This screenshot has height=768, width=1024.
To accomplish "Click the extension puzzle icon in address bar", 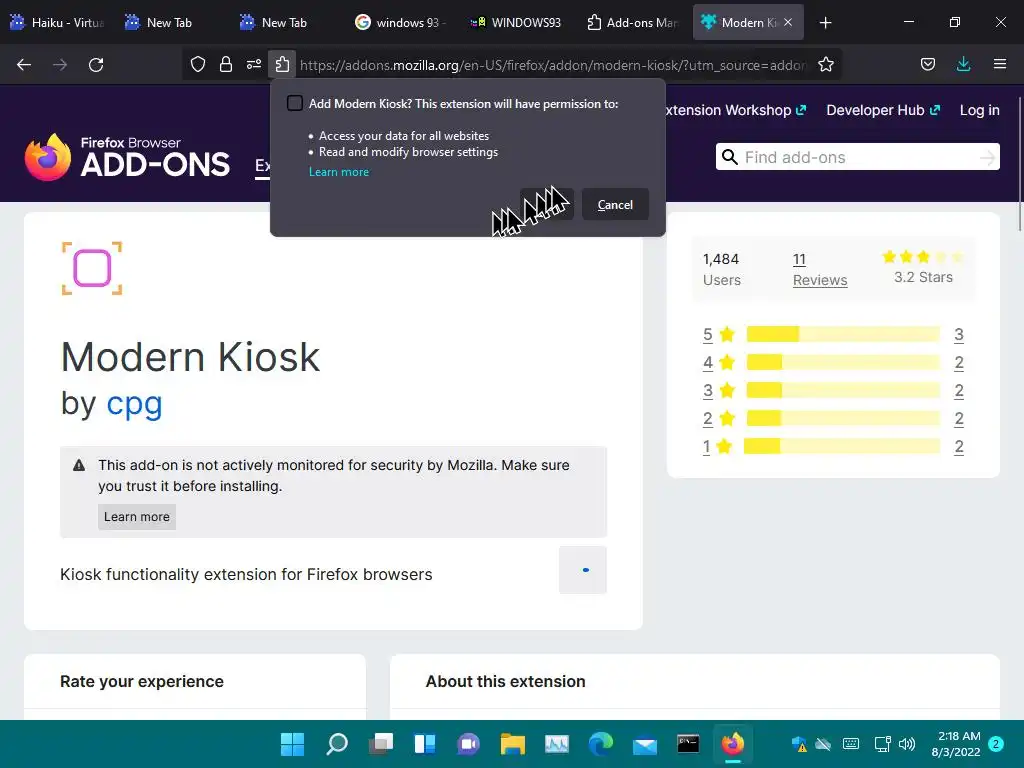I will click(x=282, y=64).
